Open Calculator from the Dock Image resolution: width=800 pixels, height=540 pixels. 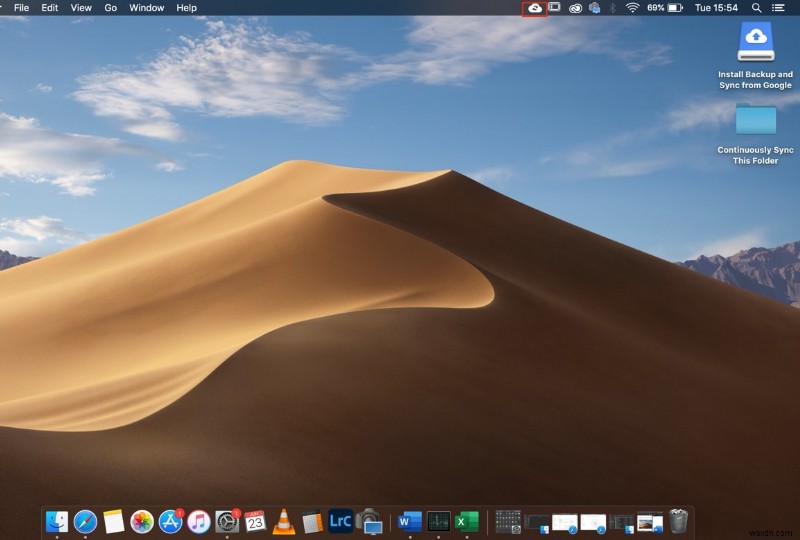pyautogui.click(x=312, y=522)
